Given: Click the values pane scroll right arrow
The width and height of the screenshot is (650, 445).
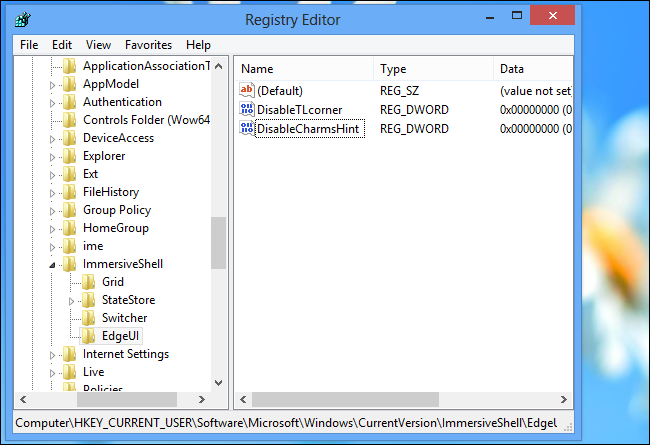Looking at the screenshot, I should (563, 399).
